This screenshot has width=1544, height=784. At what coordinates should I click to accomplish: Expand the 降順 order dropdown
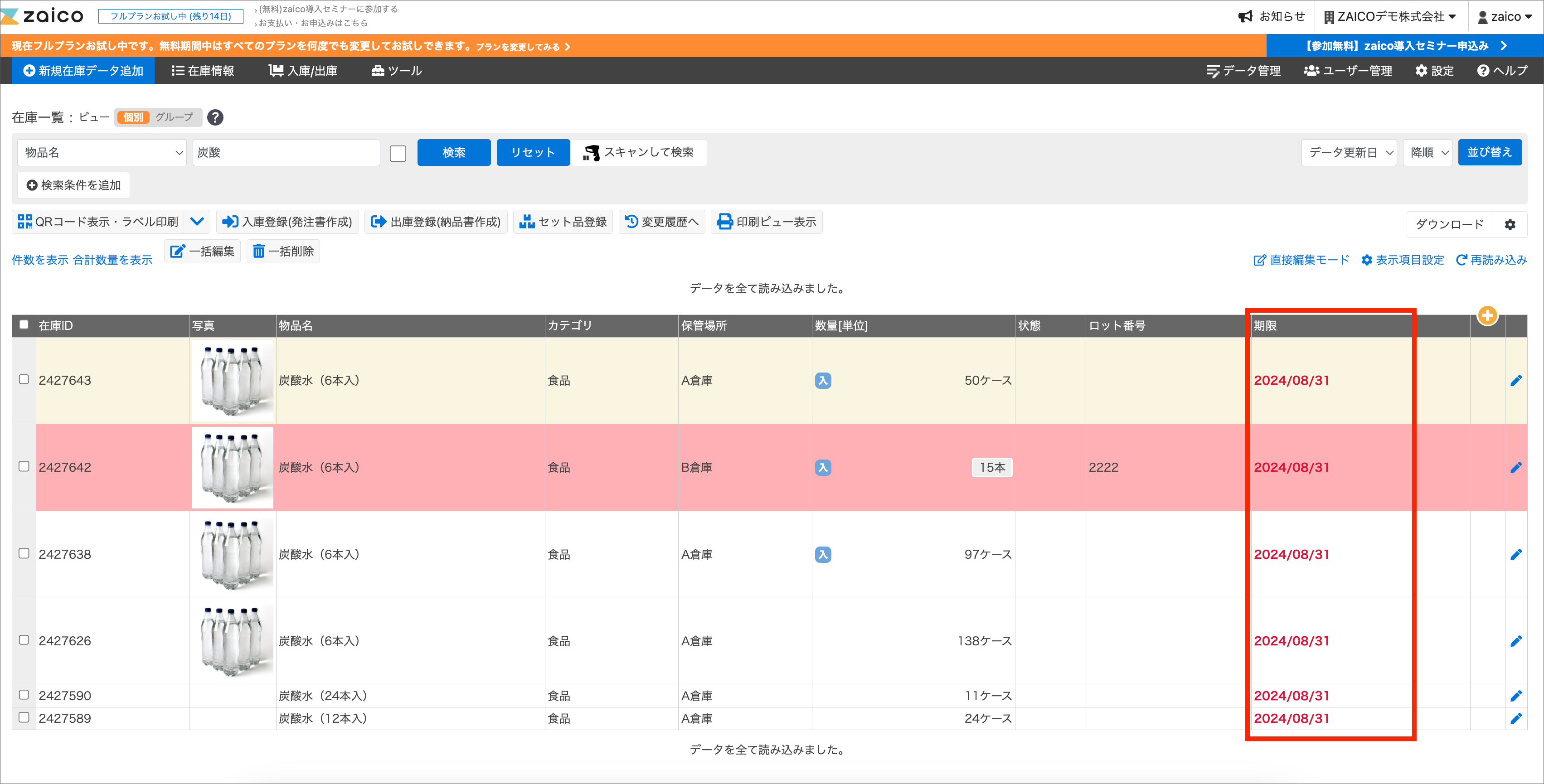click(x=1427, y=152)
